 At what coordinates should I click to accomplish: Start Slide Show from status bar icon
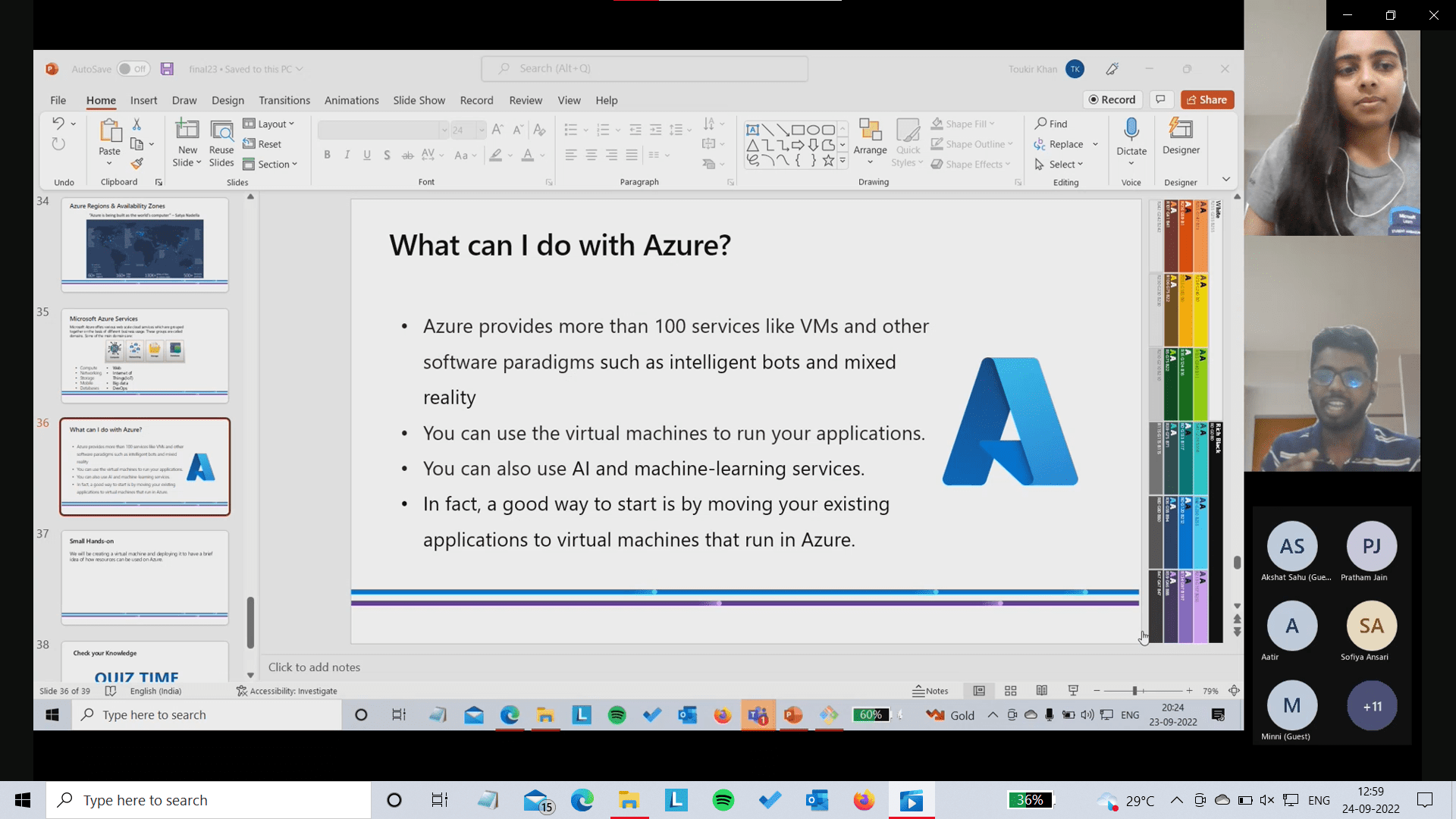tap(1073, 691)
